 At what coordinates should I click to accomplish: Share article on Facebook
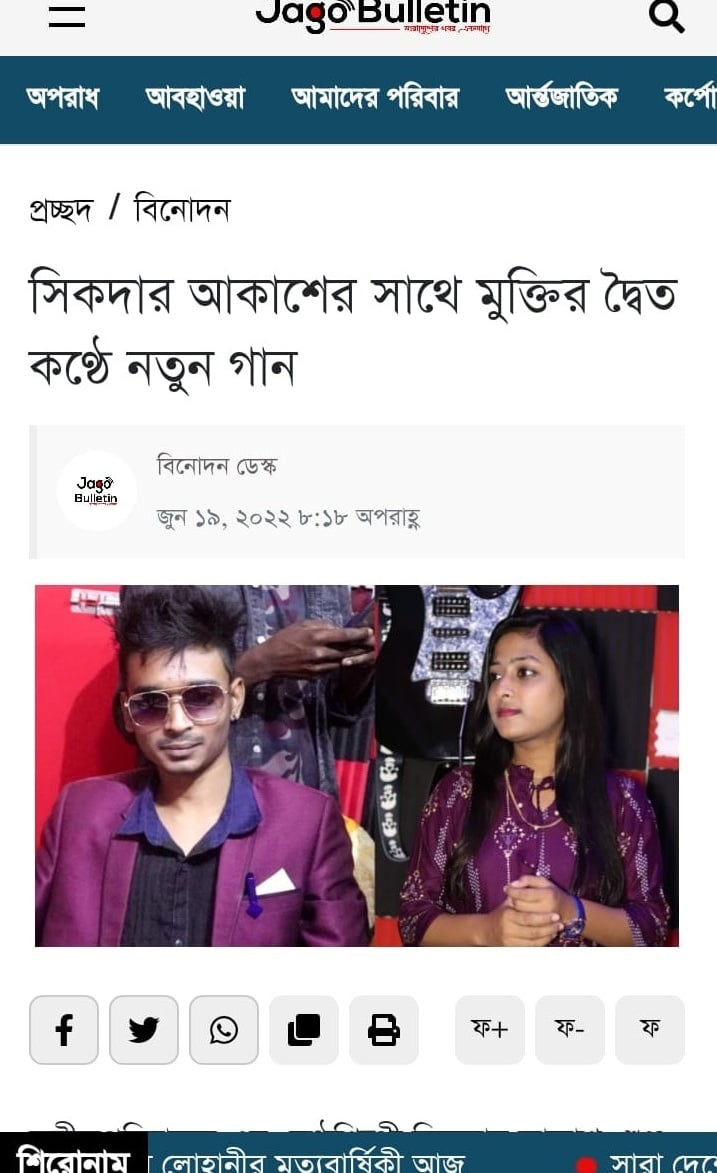pos(64,1029)
